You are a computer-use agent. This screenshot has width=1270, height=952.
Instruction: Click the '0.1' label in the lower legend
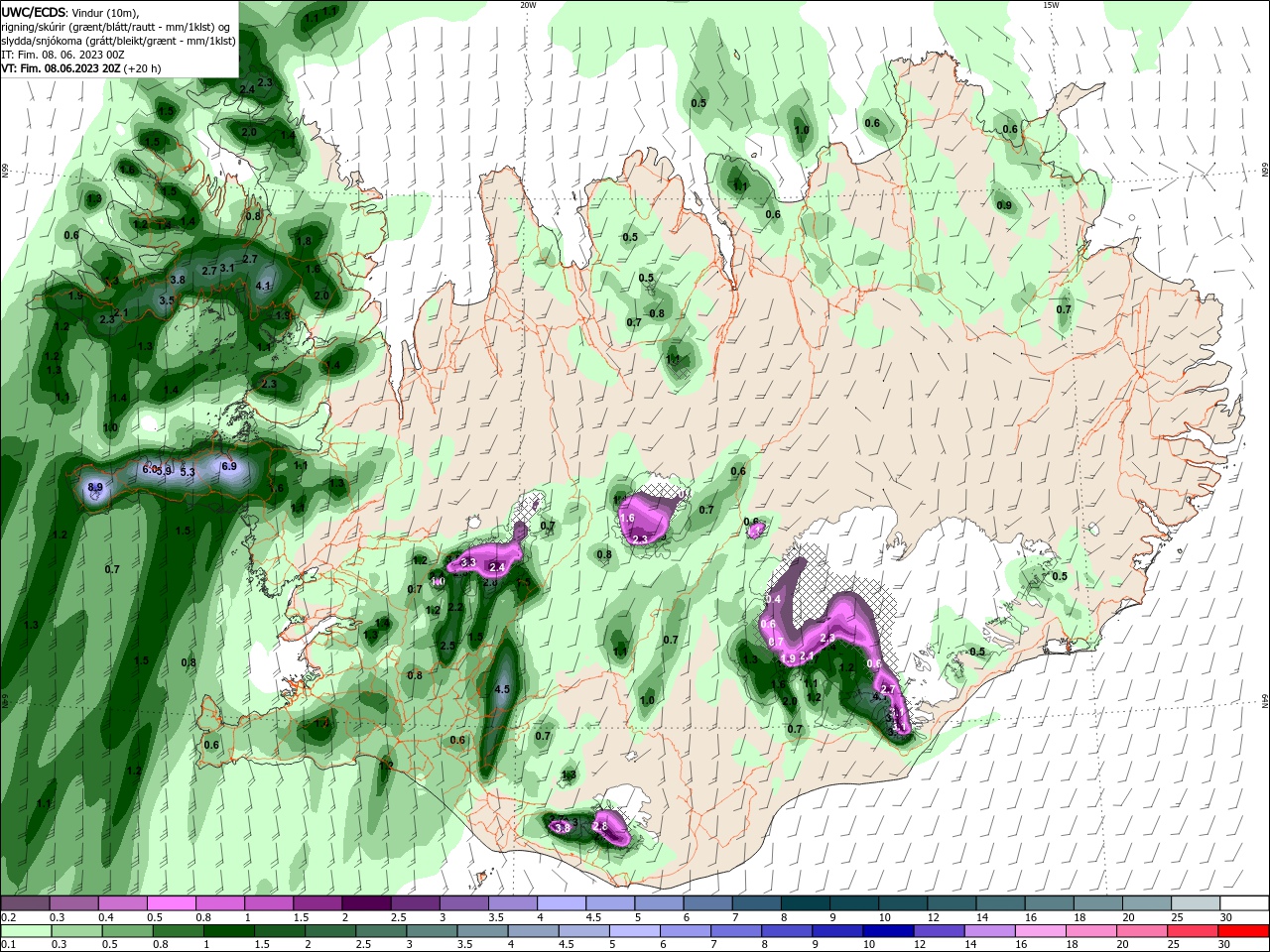coord(7,945)
